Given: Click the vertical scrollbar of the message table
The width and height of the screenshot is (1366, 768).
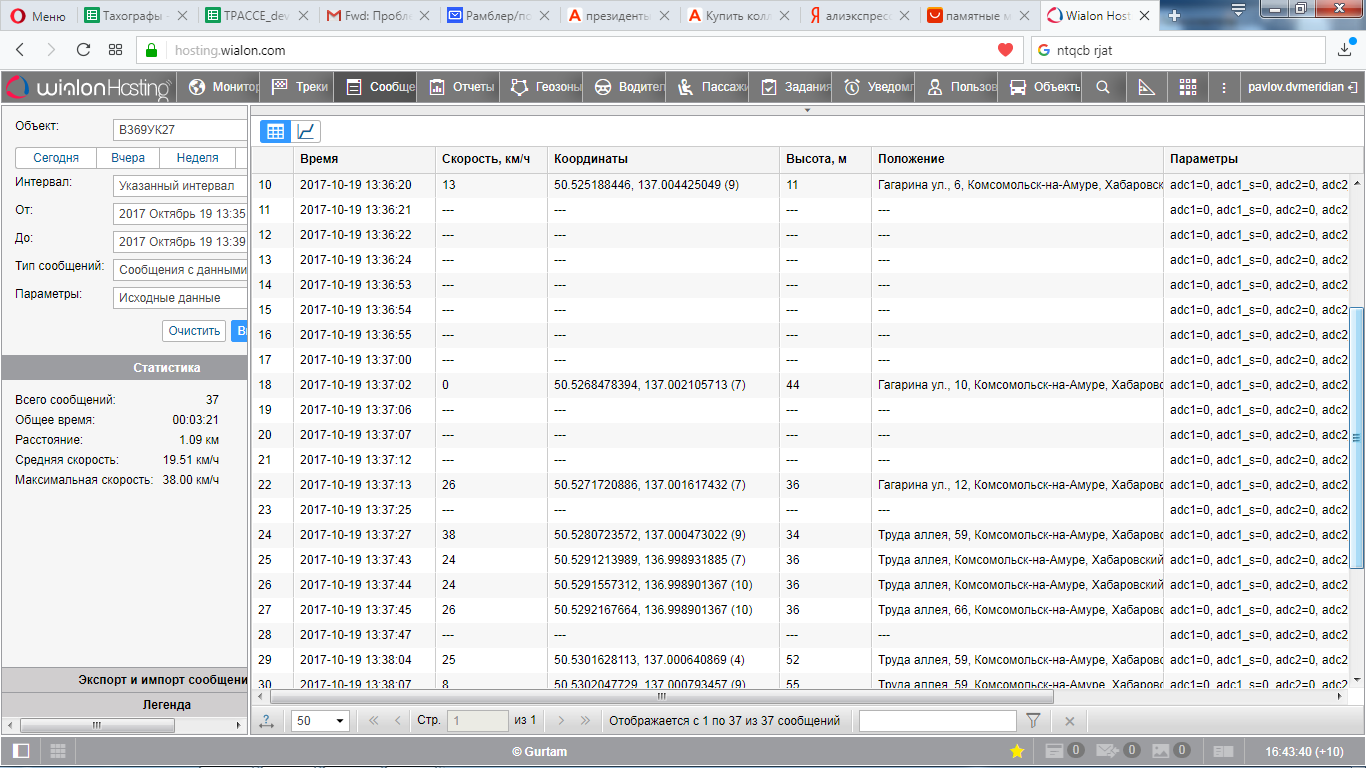Looking at the screenshot, I should [x=1357, y=437].
